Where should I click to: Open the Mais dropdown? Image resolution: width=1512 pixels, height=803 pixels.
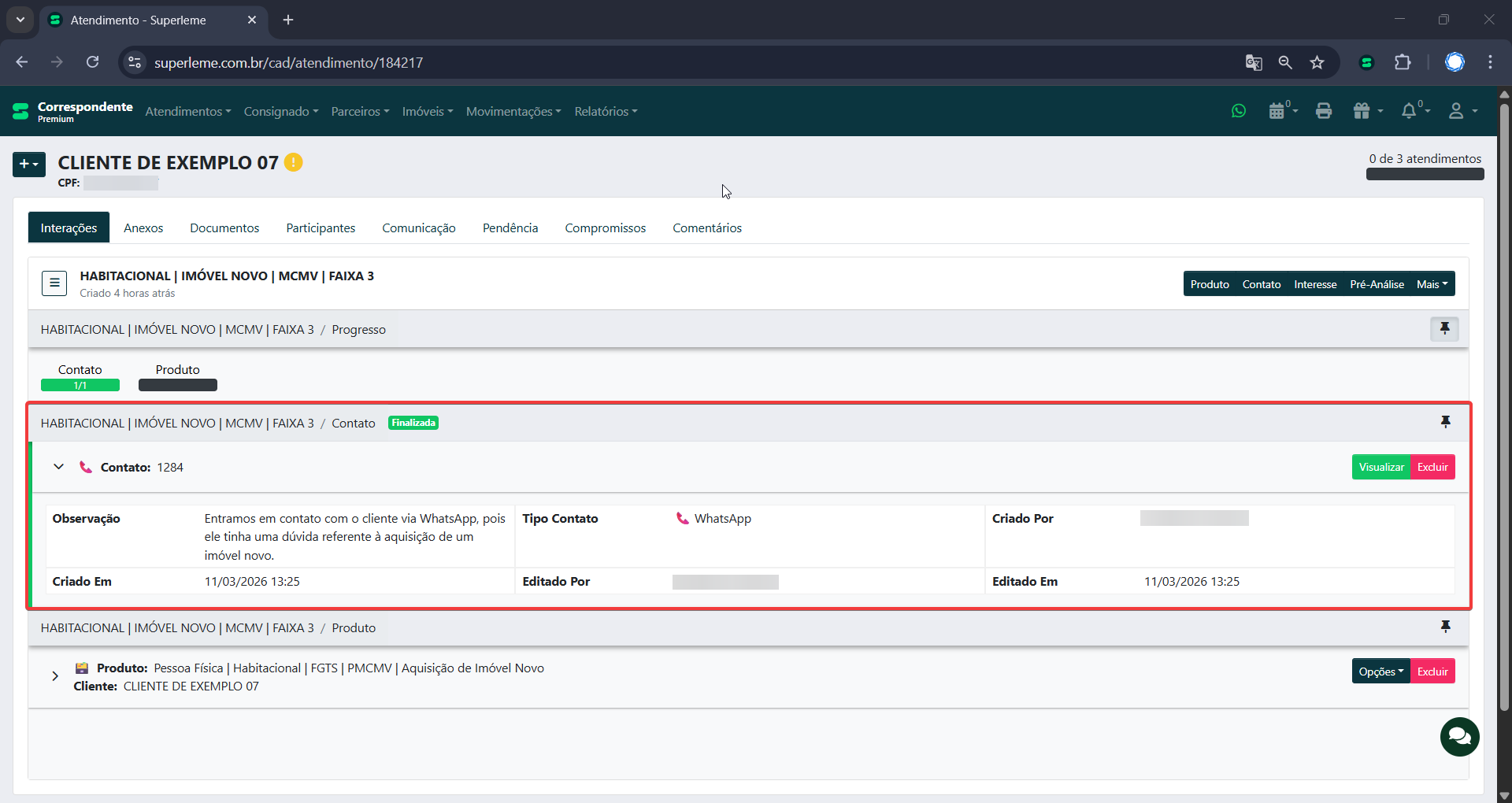click(1432, 284)
